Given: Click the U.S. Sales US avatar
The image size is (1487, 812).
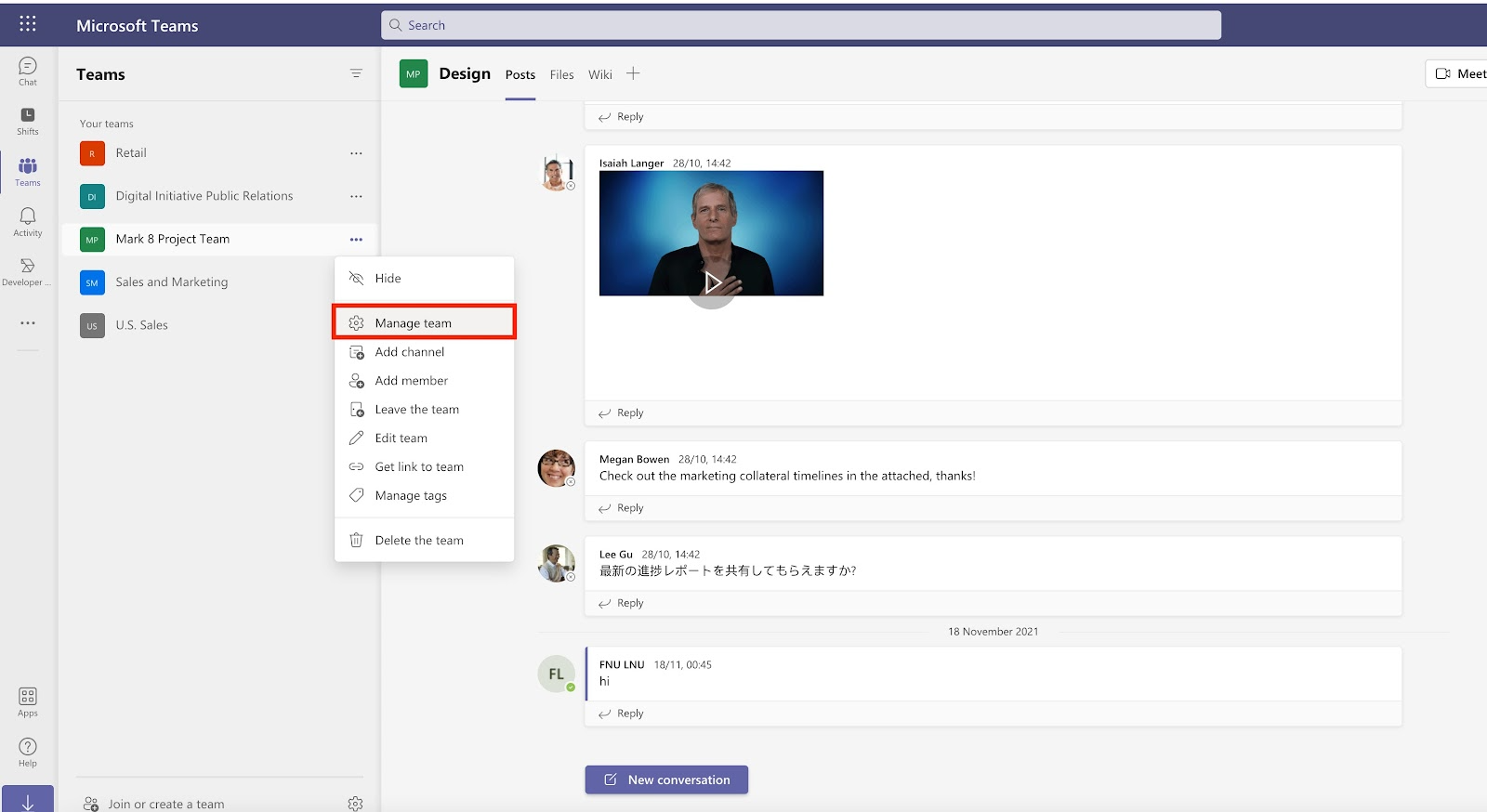Looking at the screenshot, I should pyautogui.click(x=92, y=325).
